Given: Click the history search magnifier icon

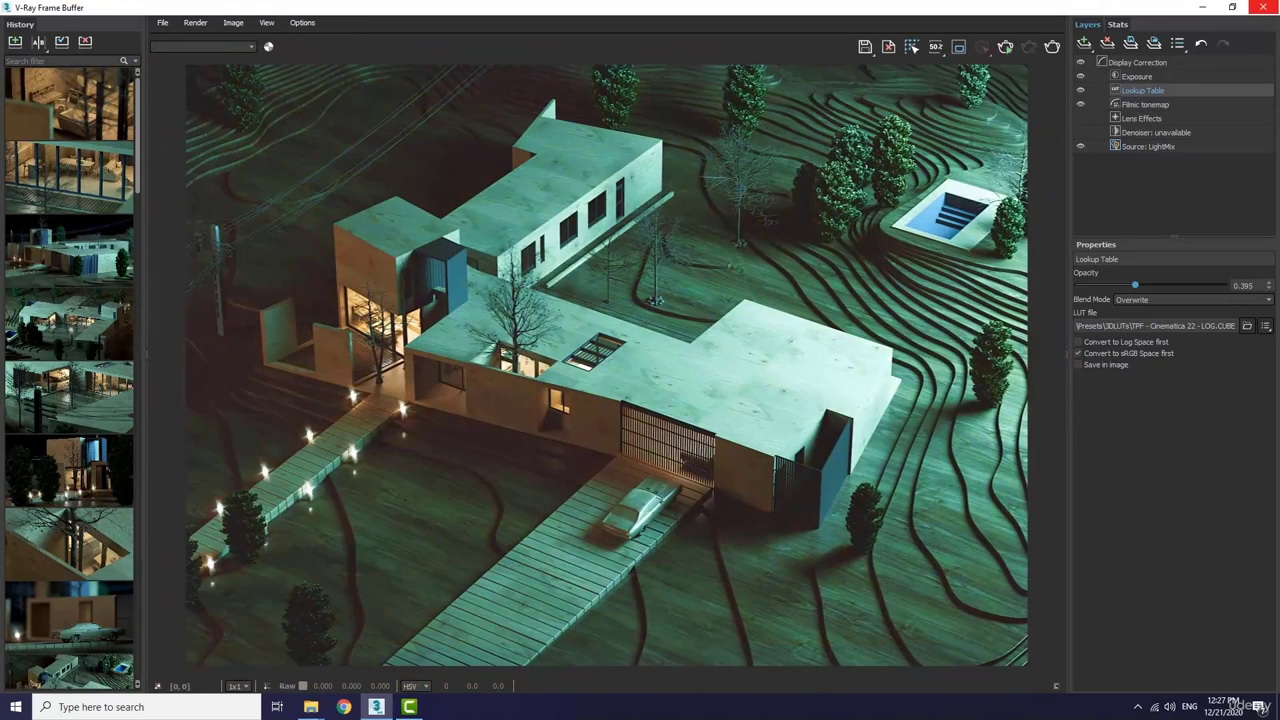Looking at the screenshot, I should (124, 61).
